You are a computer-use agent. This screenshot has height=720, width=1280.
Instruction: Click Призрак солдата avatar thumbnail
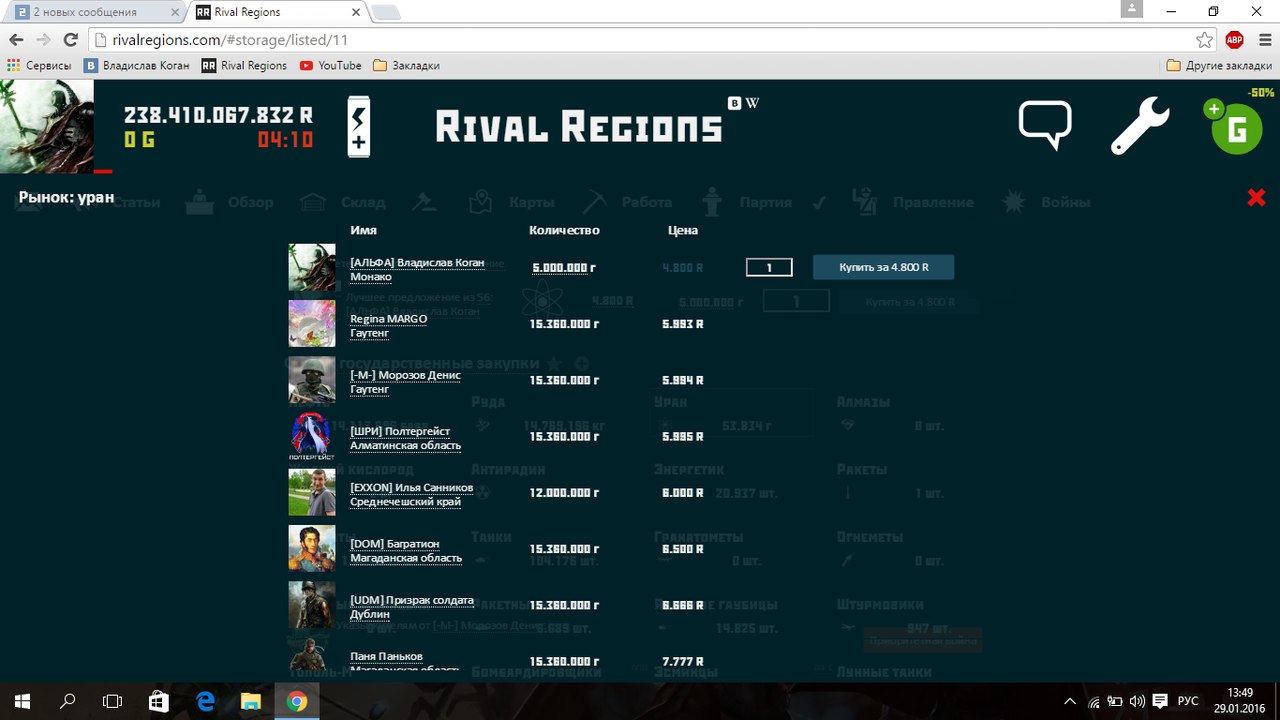point(312,604)
